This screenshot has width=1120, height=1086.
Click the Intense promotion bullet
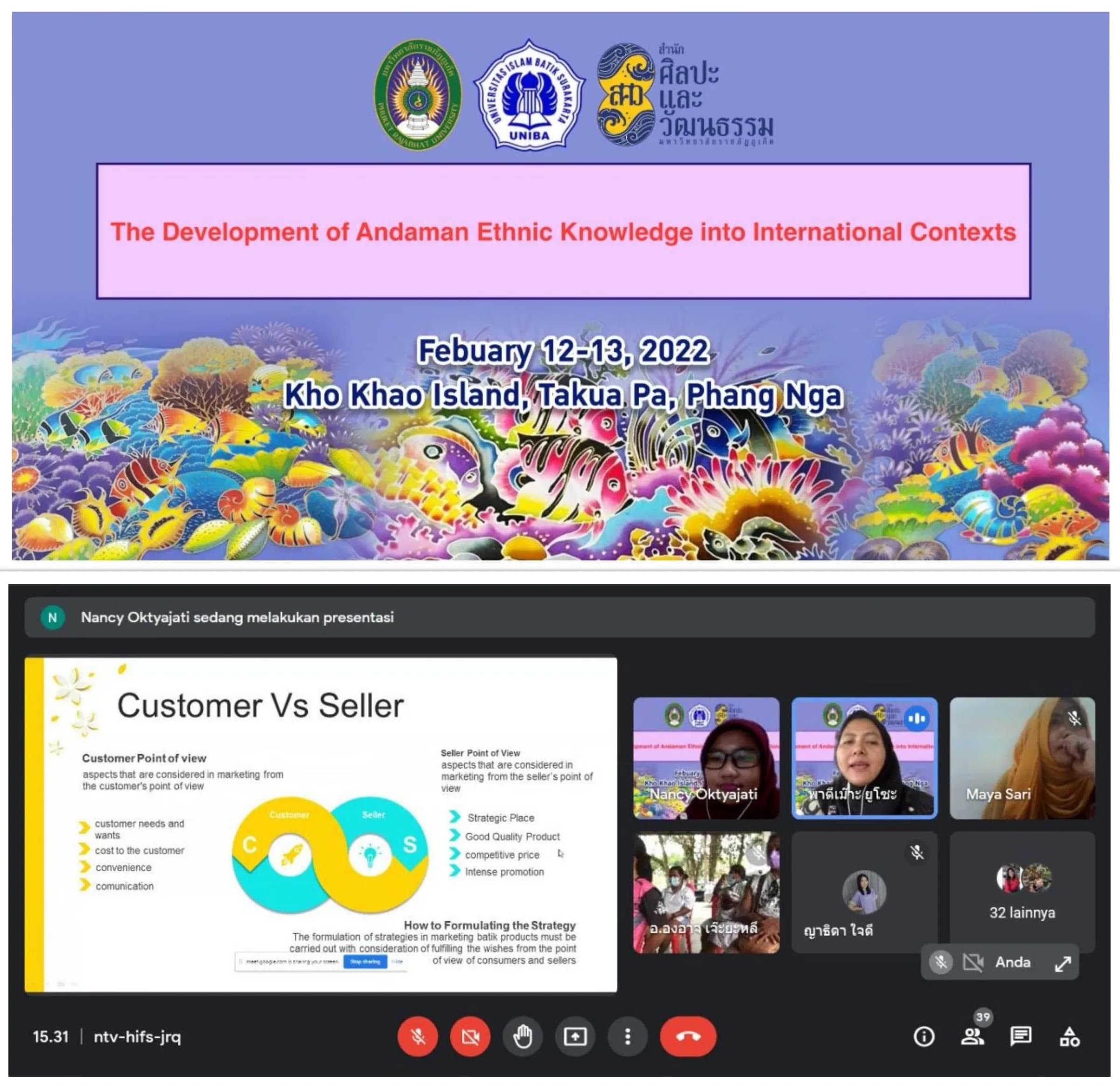click(504, 872)
